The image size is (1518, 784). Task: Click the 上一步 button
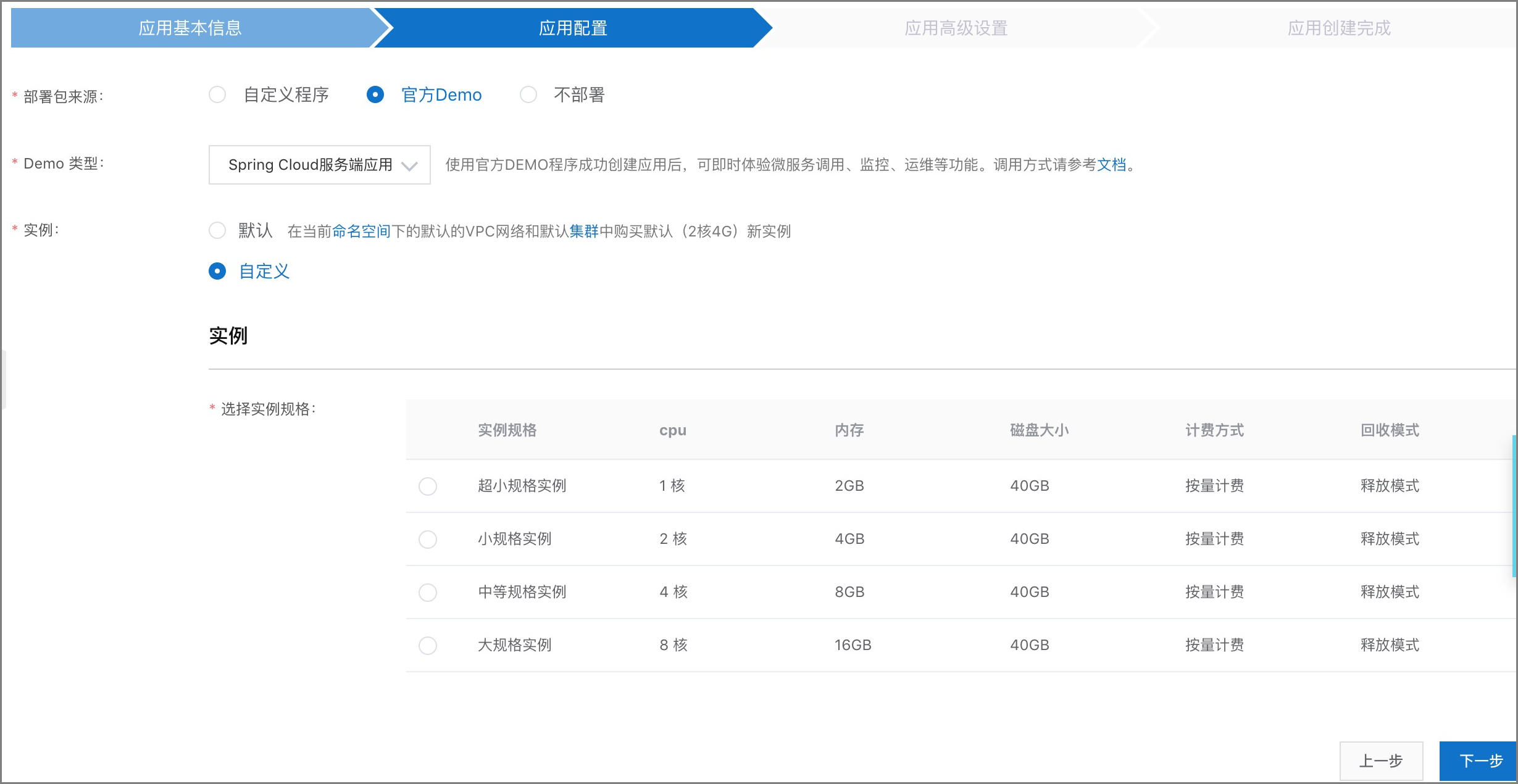point(1382,761)
